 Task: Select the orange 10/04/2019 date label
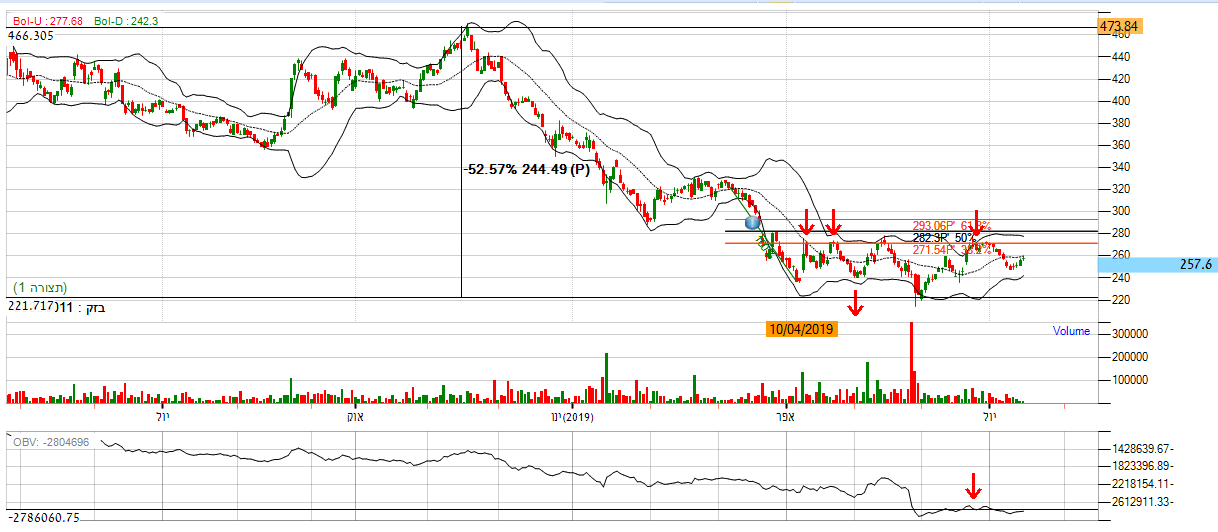(x=801, y=327)
